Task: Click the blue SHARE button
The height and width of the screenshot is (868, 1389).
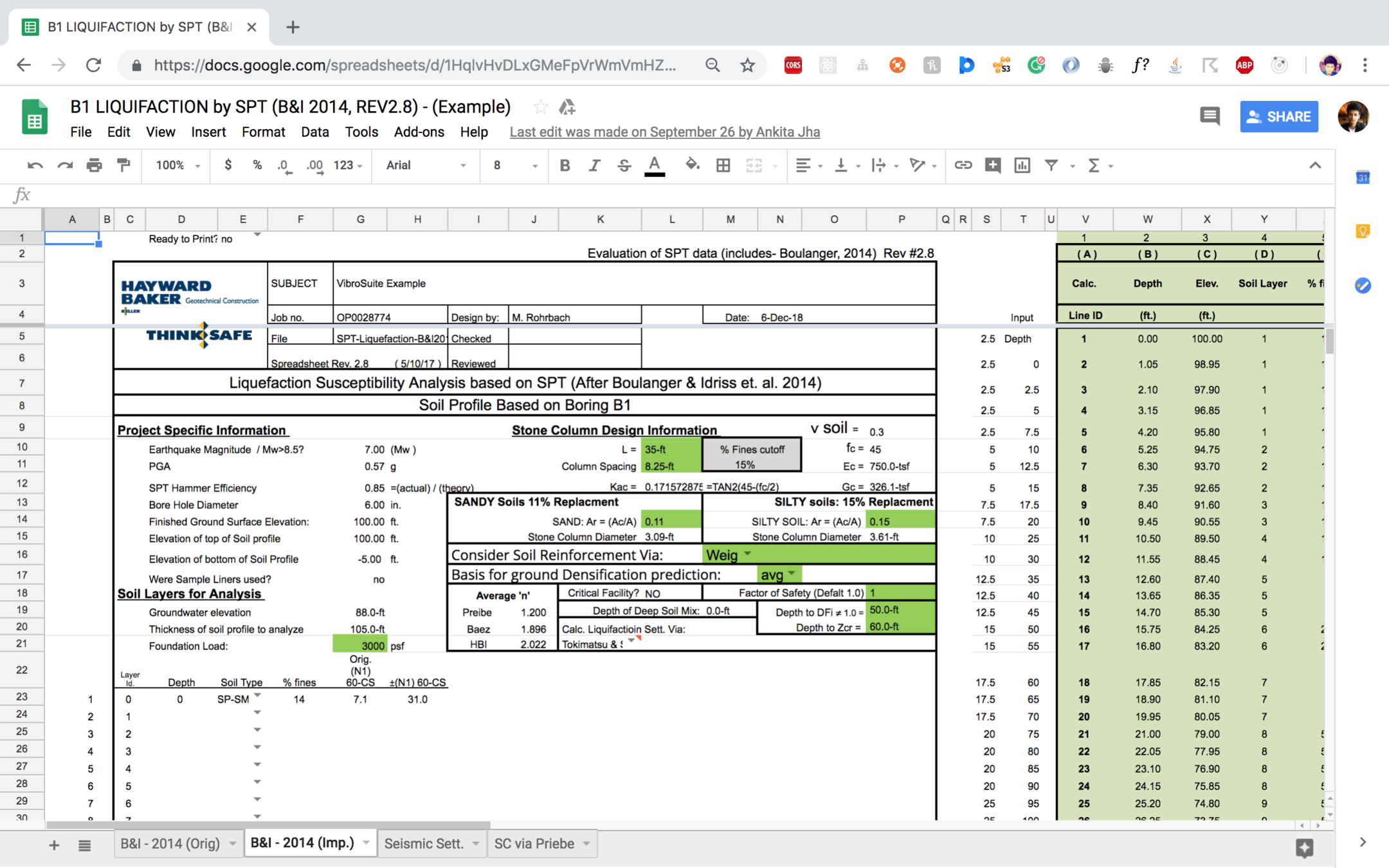Action: [1278, 116]
